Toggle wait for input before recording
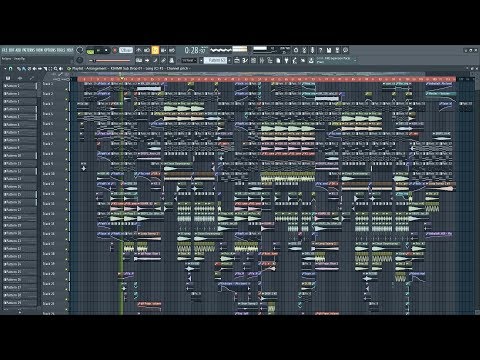Viewport: 480px width, 360px height. [x=147, y=50]
